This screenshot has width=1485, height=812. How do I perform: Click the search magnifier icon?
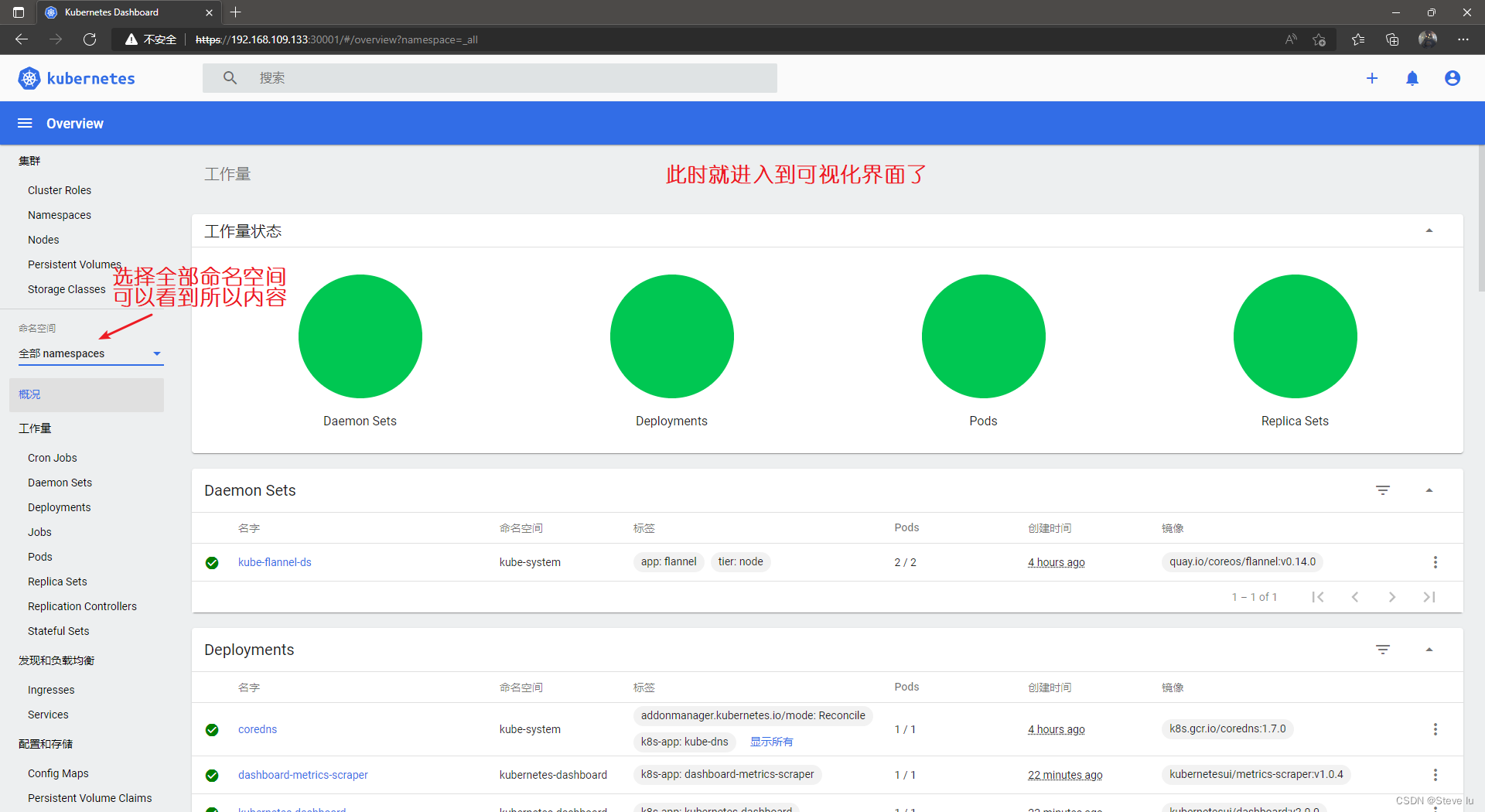click(x=230, y=78)
